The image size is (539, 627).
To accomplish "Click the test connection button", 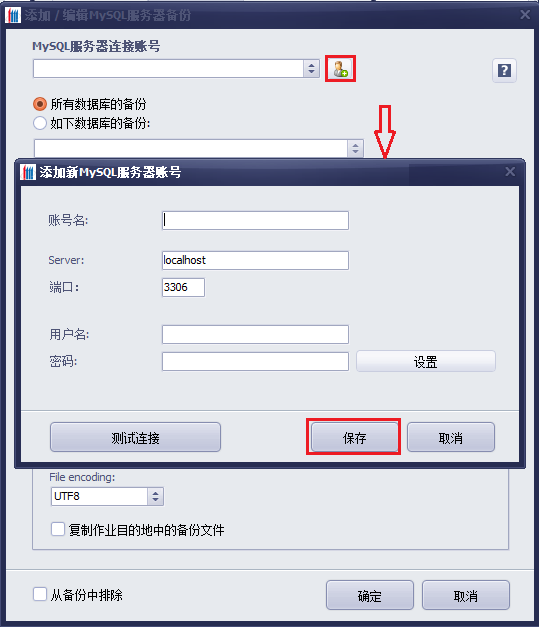I will pyautogui.click(x=135, y=437).
